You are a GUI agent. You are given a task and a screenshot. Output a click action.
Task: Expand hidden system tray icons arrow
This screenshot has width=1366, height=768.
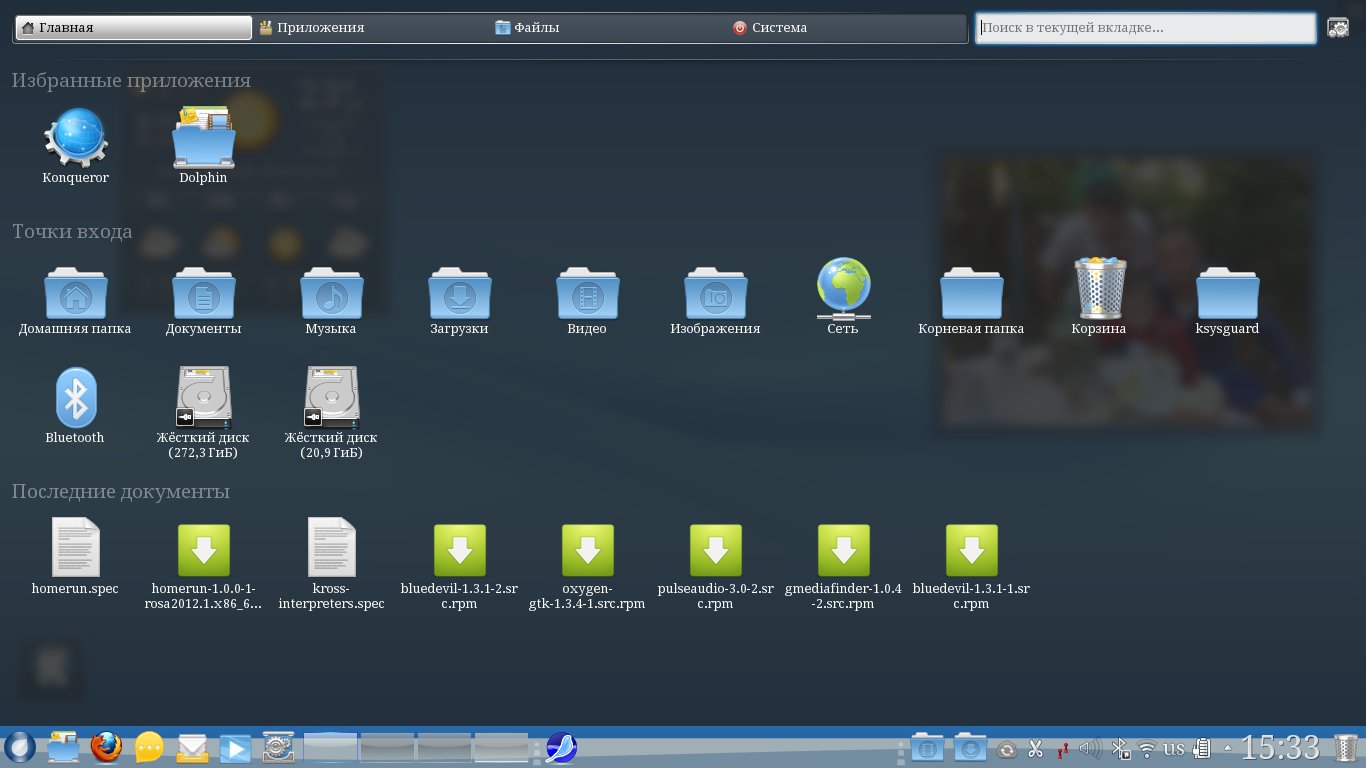(1227, 747)
